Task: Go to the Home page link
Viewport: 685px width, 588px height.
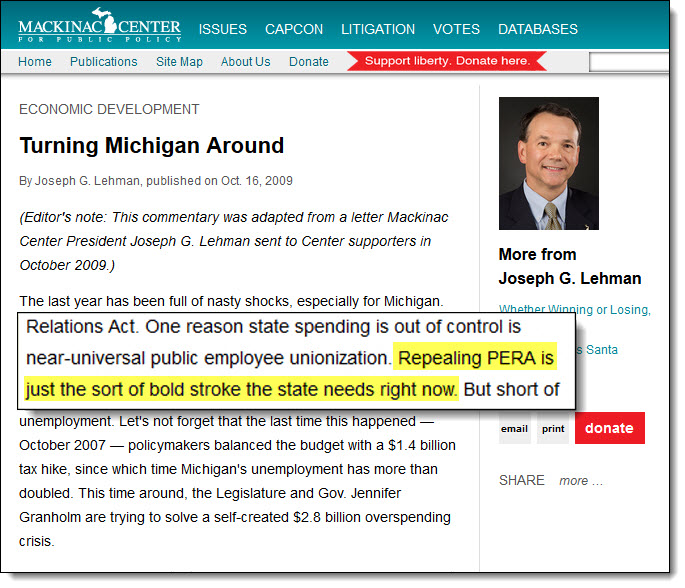Action: (35, 62)
